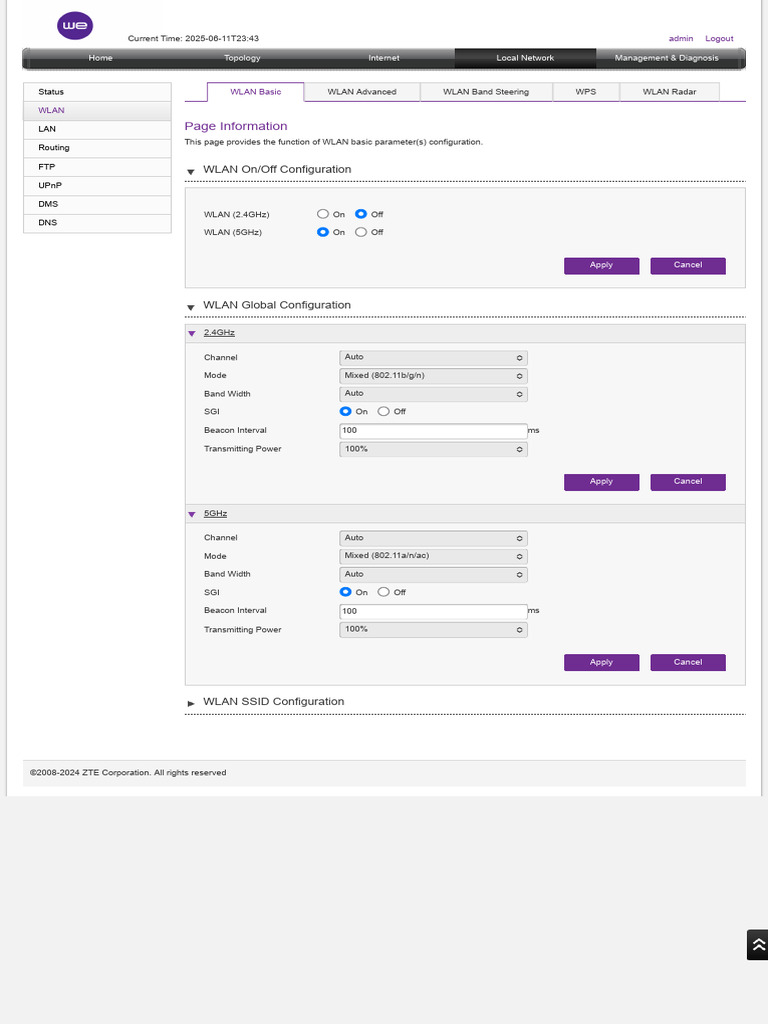Click the 2.4GHz Beacon Interval field

coord(433,430)
